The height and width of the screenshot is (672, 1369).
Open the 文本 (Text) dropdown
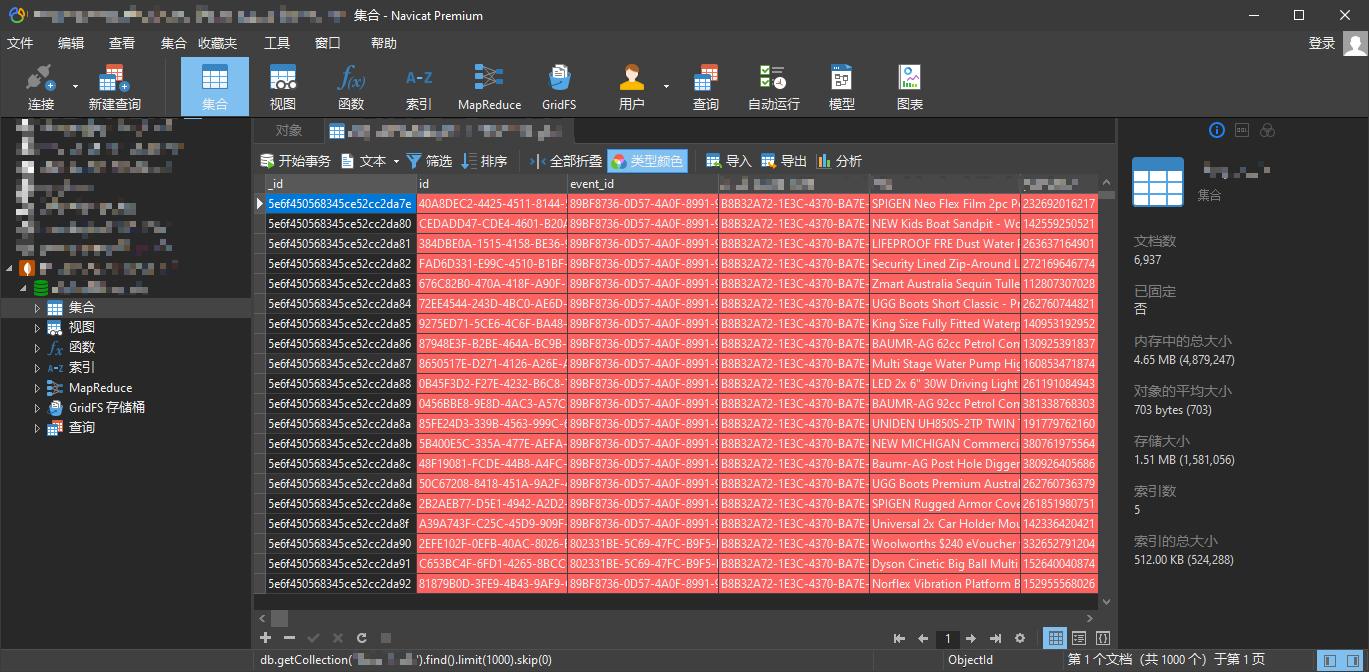370,161
